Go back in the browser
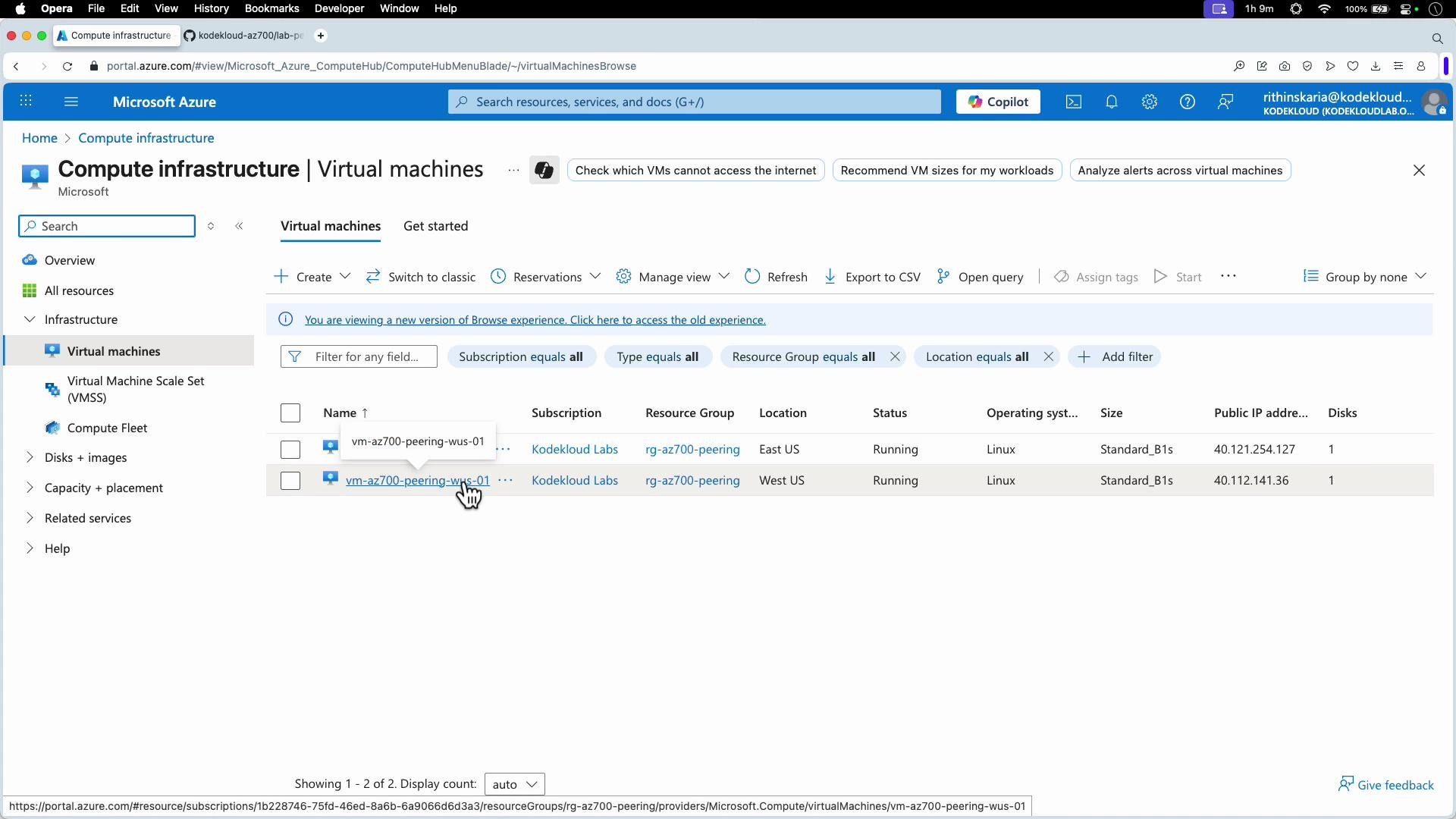Viewport: 1456px width, 819px height. [x=17, y=67]
